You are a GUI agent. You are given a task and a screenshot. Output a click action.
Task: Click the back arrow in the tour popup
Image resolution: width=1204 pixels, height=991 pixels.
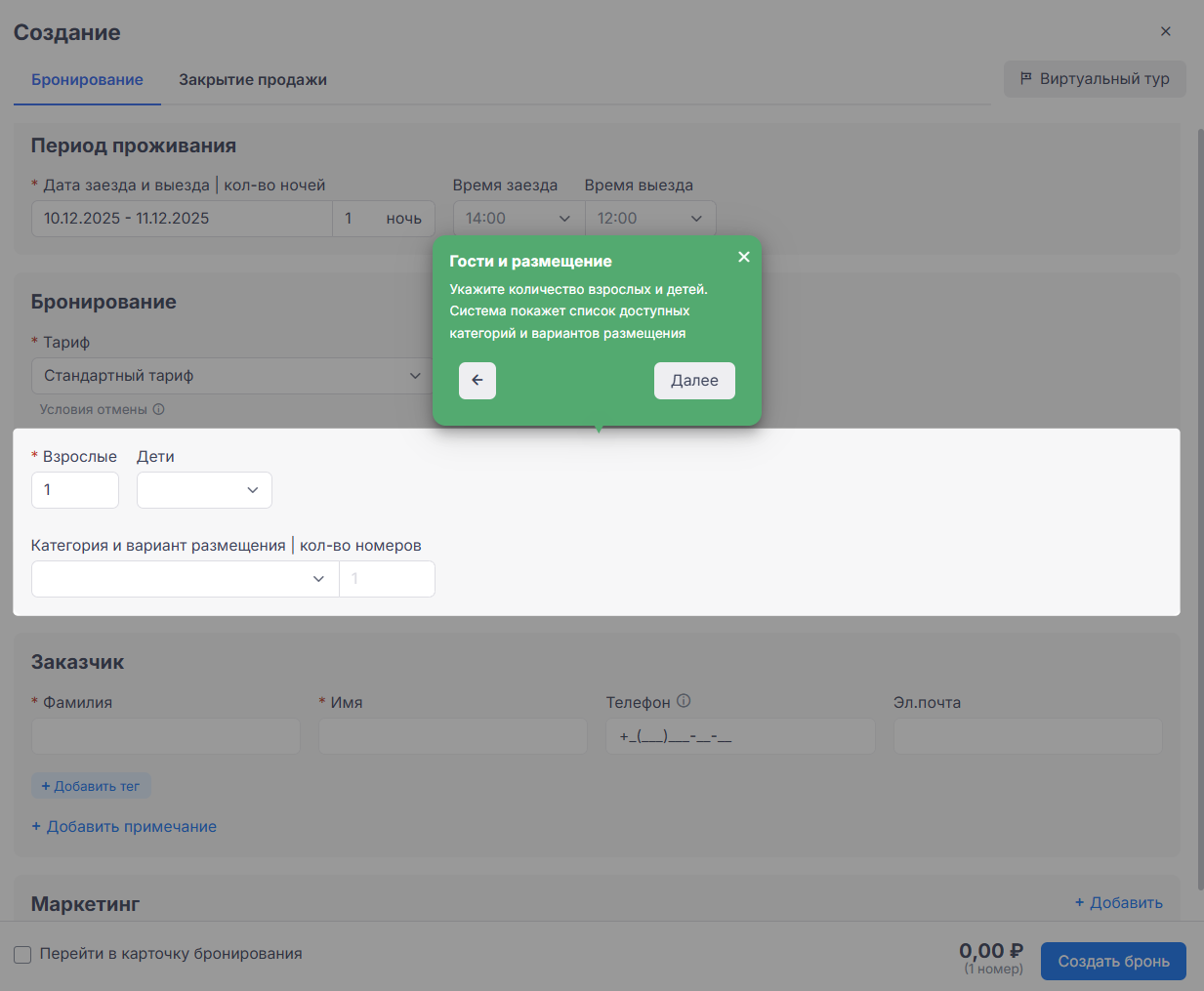[x=477, y=381]
